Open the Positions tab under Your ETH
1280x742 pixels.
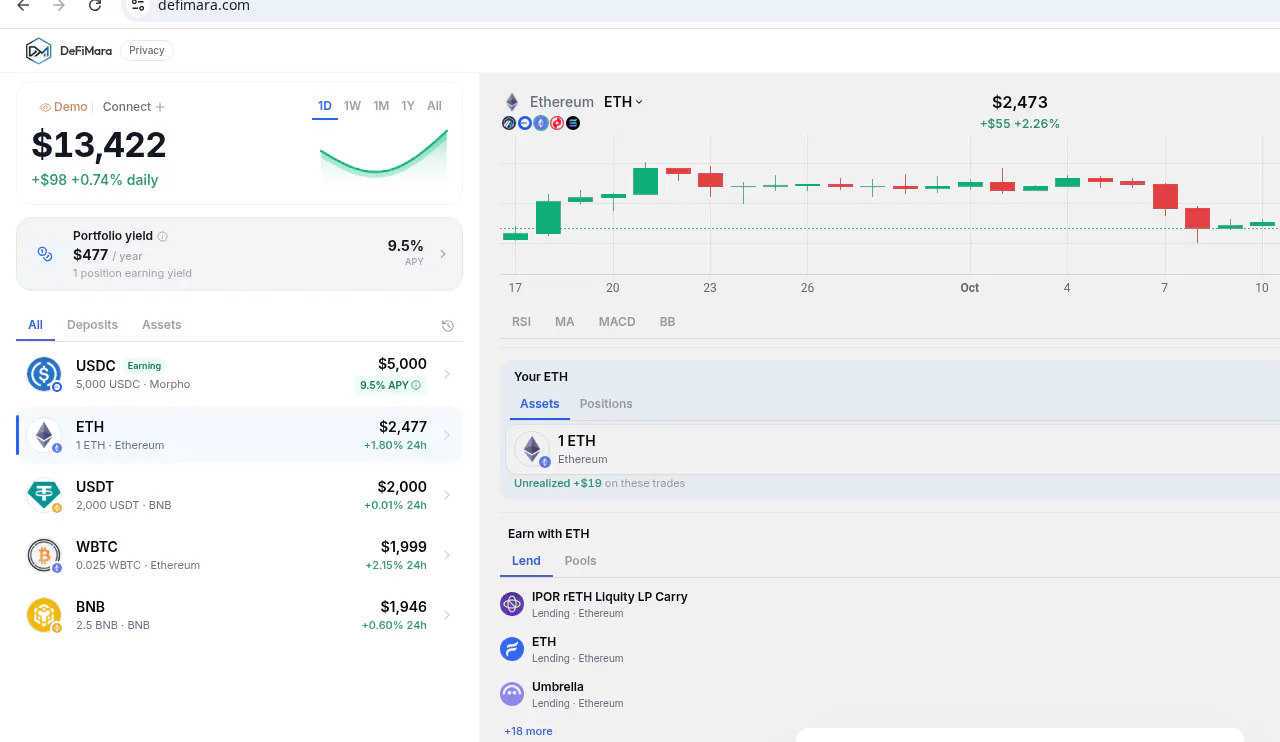[606, 404]
